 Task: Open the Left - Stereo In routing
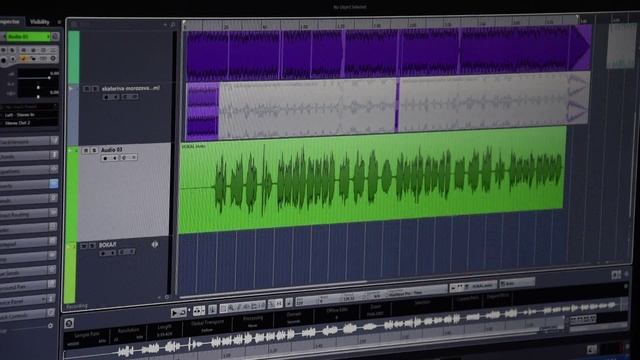coord(29,115)
